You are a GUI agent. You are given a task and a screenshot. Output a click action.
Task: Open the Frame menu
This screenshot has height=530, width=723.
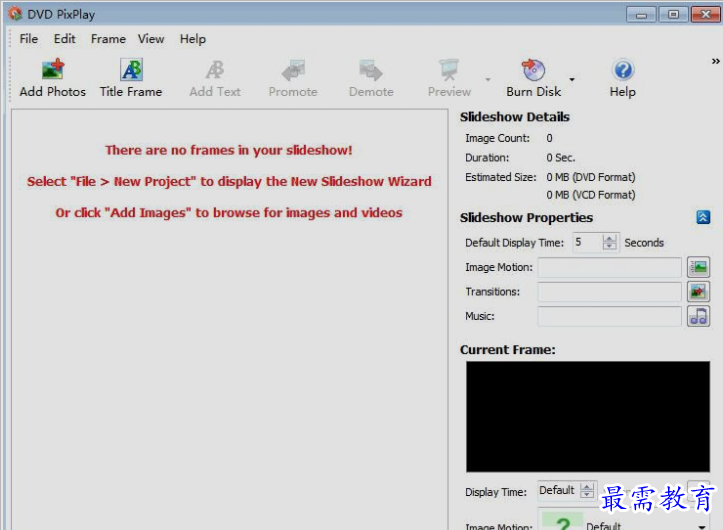[108, 39]
